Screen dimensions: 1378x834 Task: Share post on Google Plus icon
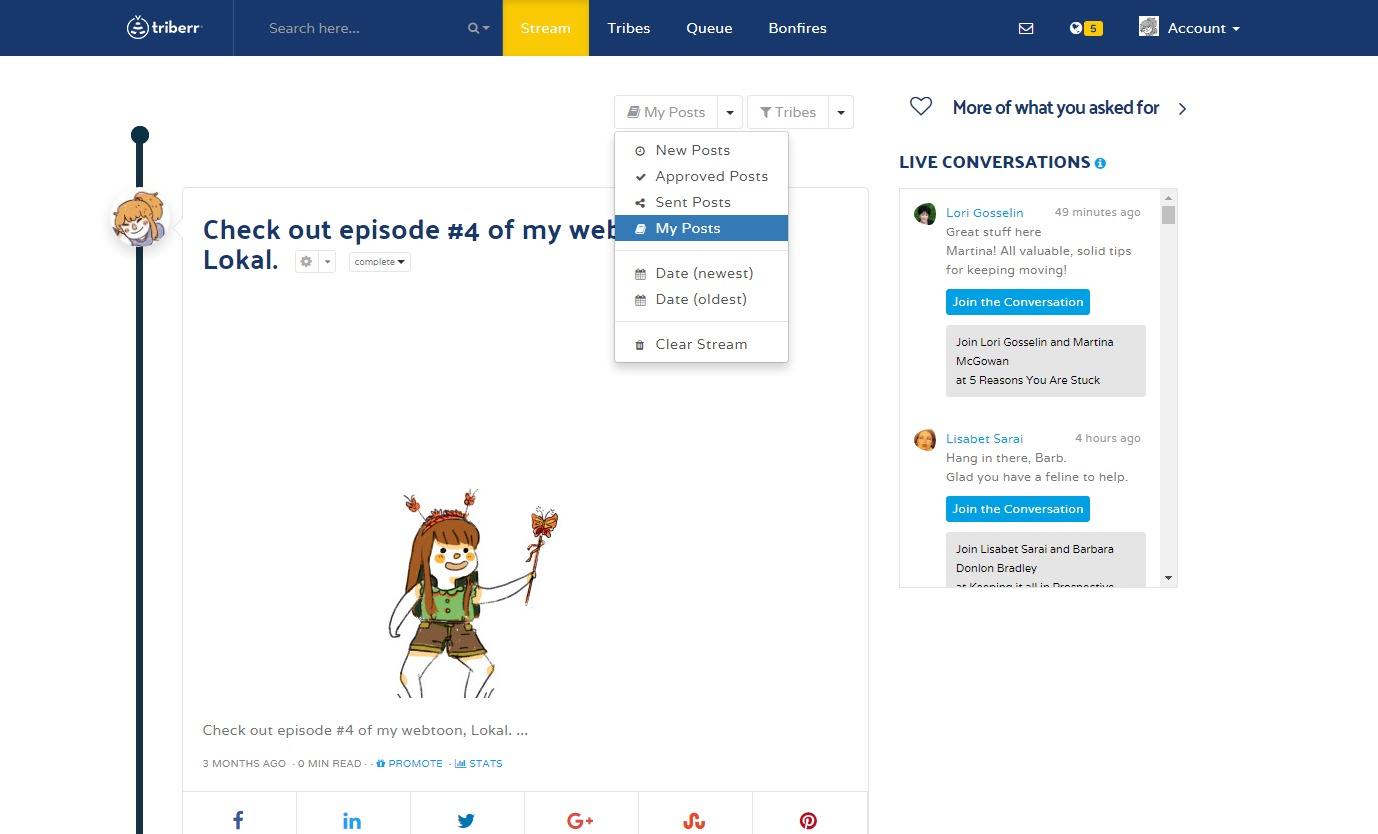[580, 820]
